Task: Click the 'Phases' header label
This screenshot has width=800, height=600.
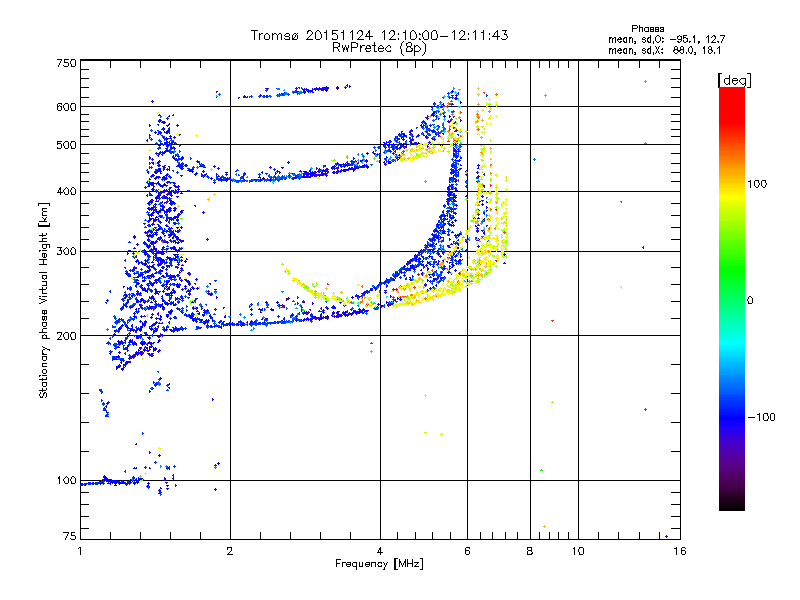Action: coord(647,29)
